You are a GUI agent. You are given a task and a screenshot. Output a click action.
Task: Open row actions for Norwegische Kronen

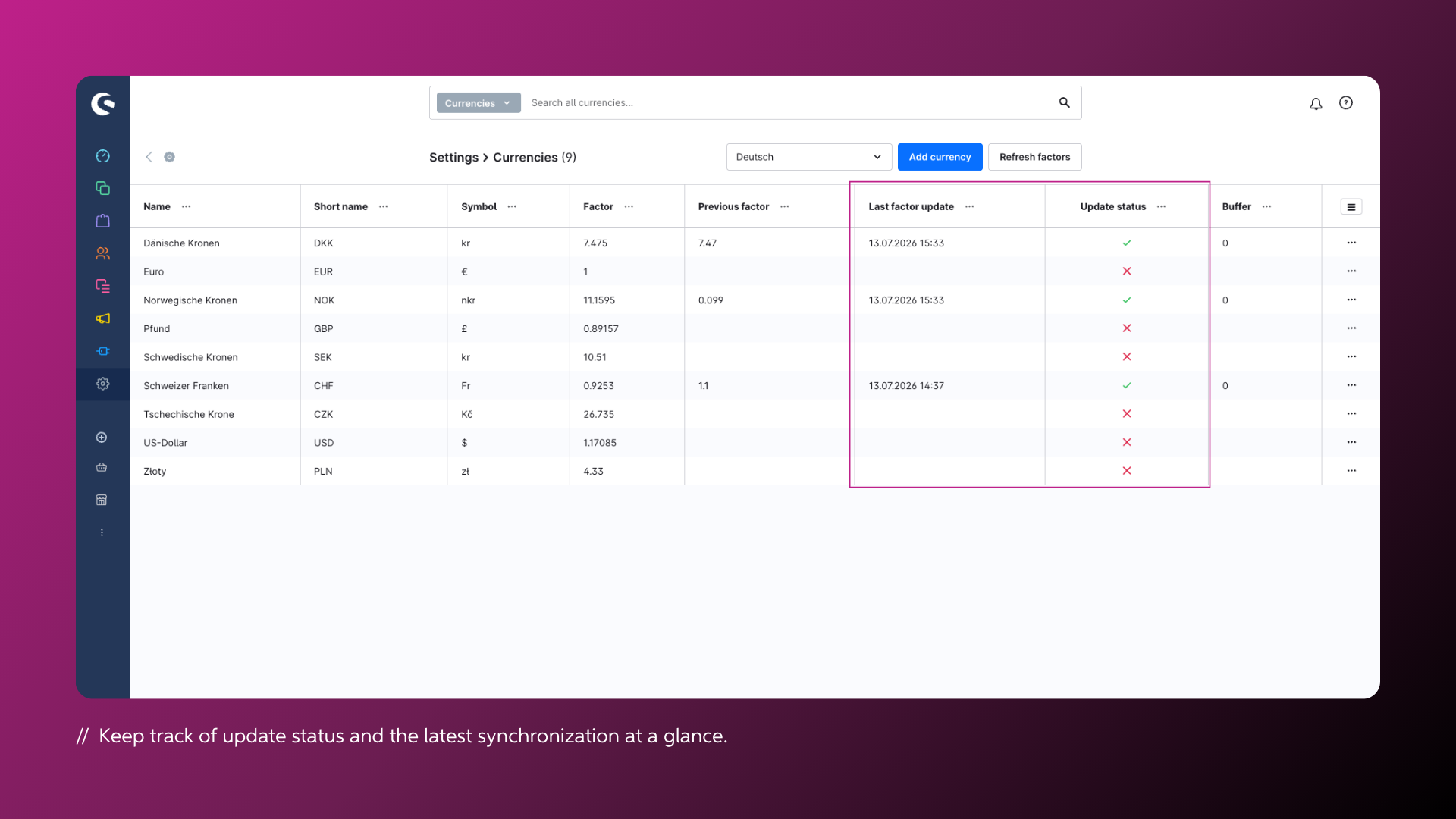[1351, 300]
